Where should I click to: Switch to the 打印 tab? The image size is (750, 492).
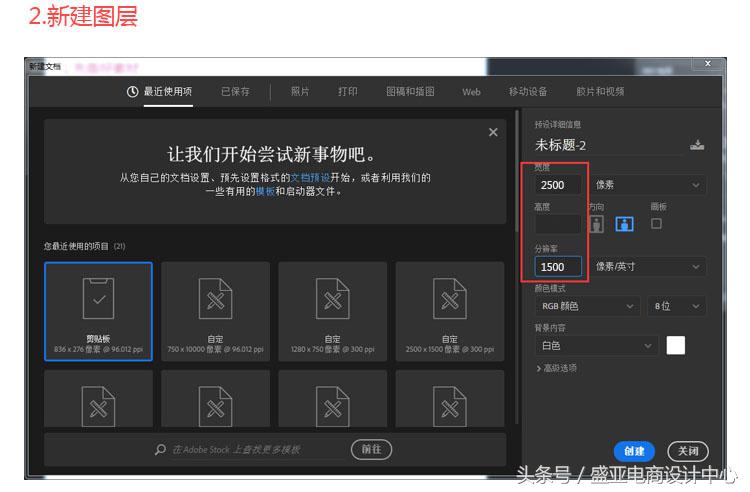coord(348,92)
